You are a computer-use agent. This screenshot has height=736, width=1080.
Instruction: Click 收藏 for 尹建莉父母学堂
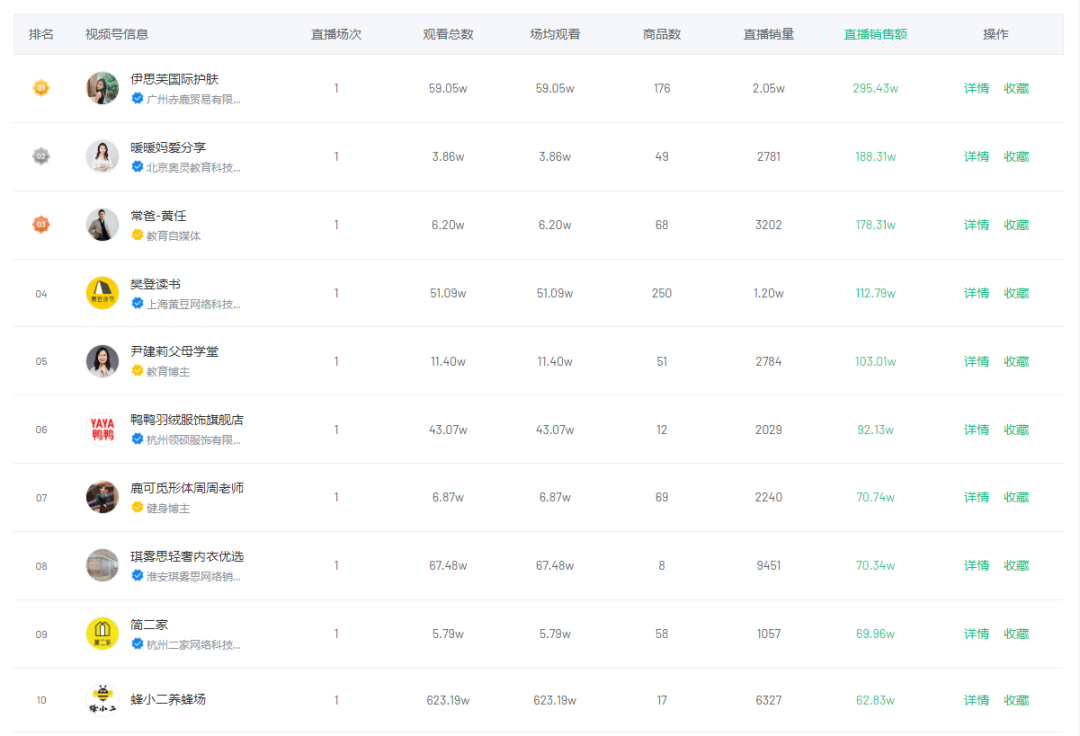pyautogui.click(x=1016, y=361)
